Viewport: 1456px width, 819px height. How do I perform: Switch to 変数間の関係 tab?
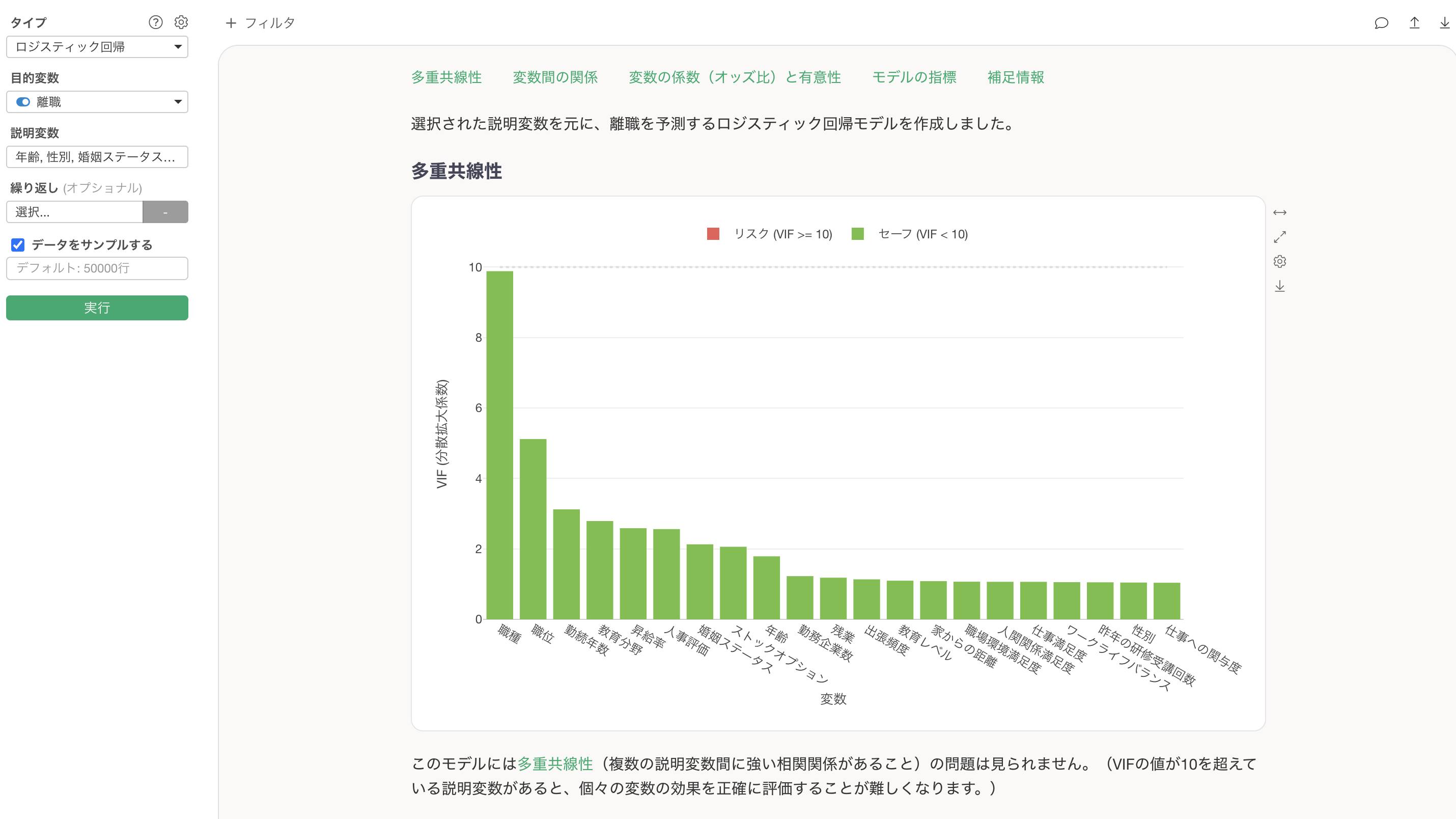(x=554, y=77)
